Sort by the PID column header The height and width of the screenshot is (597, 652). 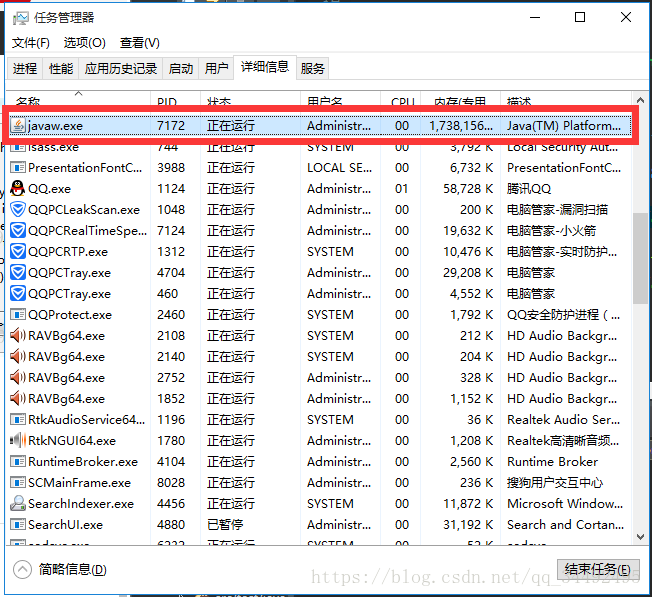pyautogui.click(x=175, y=99)
